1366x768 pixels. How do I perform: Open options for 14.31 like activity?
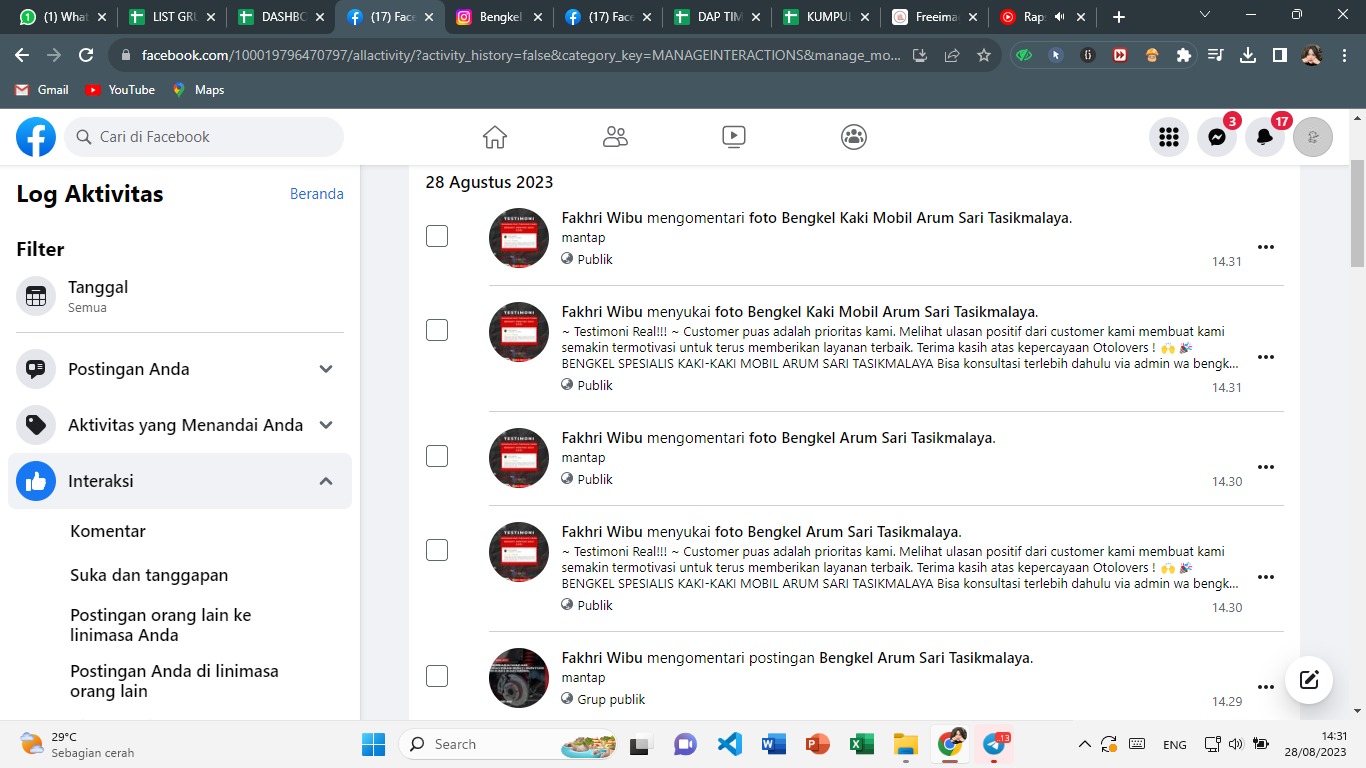(x=1266, y=357)
